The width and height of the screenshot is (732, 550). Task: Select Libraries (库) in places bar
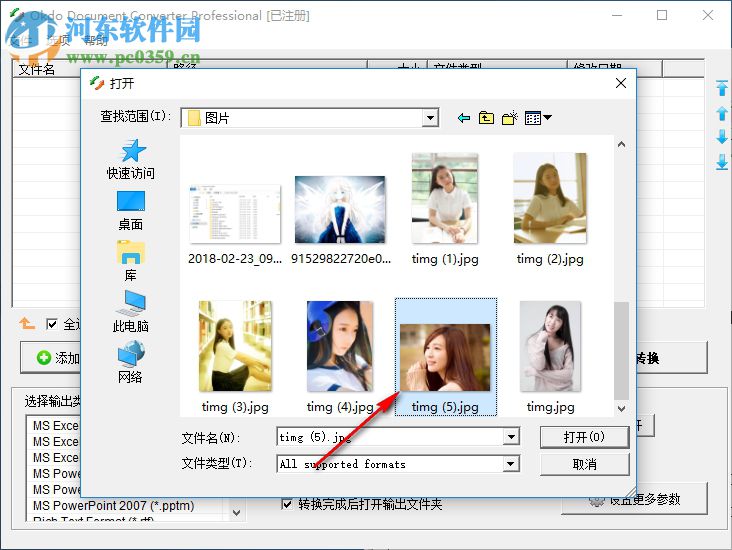(x=131, y=261)
